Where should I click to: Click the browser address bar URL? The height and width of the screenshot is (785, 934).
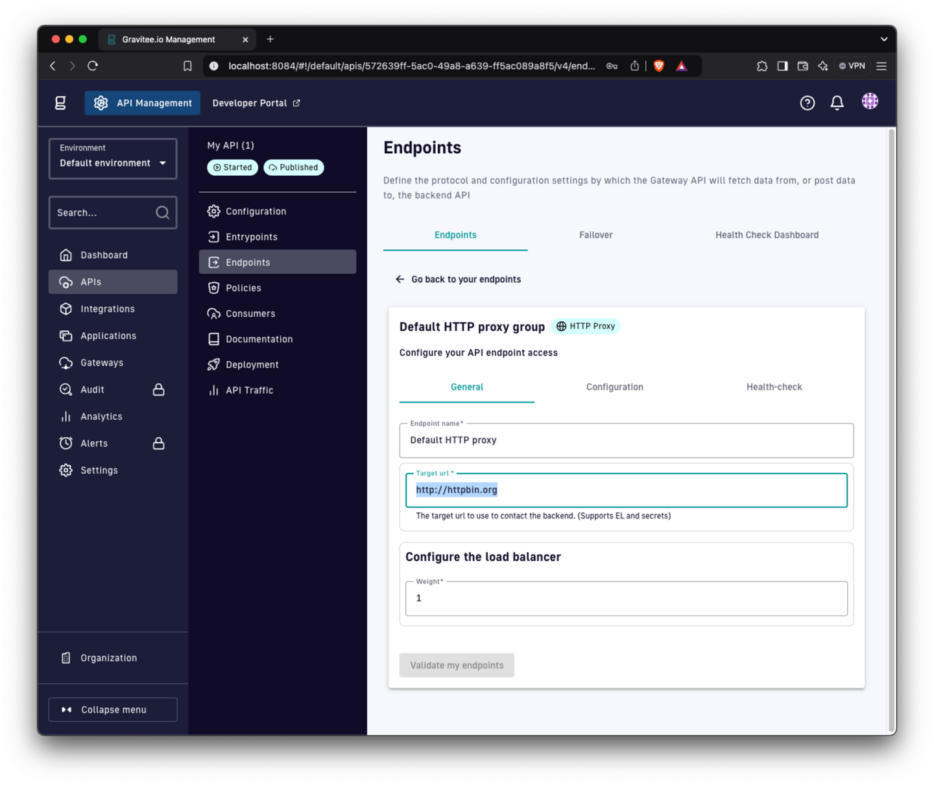tap(411, 66)
